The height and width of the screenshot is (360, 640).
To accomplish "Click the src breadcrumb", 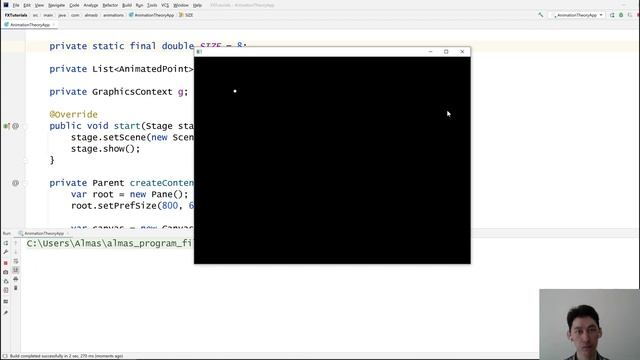I will click(35, 15).
